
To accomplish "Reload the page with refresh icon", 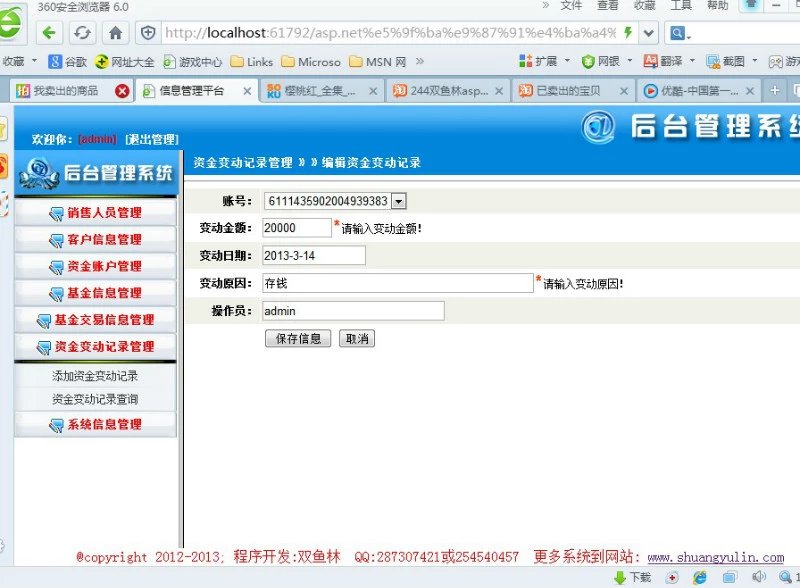I will pos(82,33).
